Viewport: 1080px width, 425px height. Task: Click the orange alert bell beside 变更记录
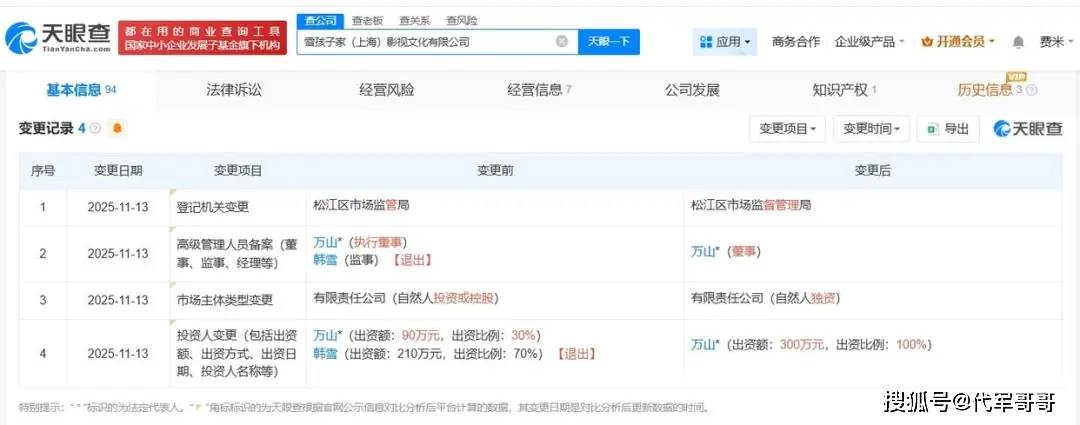coord(117,129)
